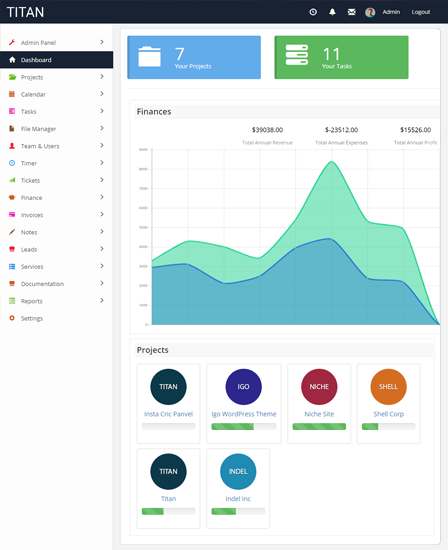Click the Projects folder icon in sidebar
448x550 pixels.
coord(12,77)
